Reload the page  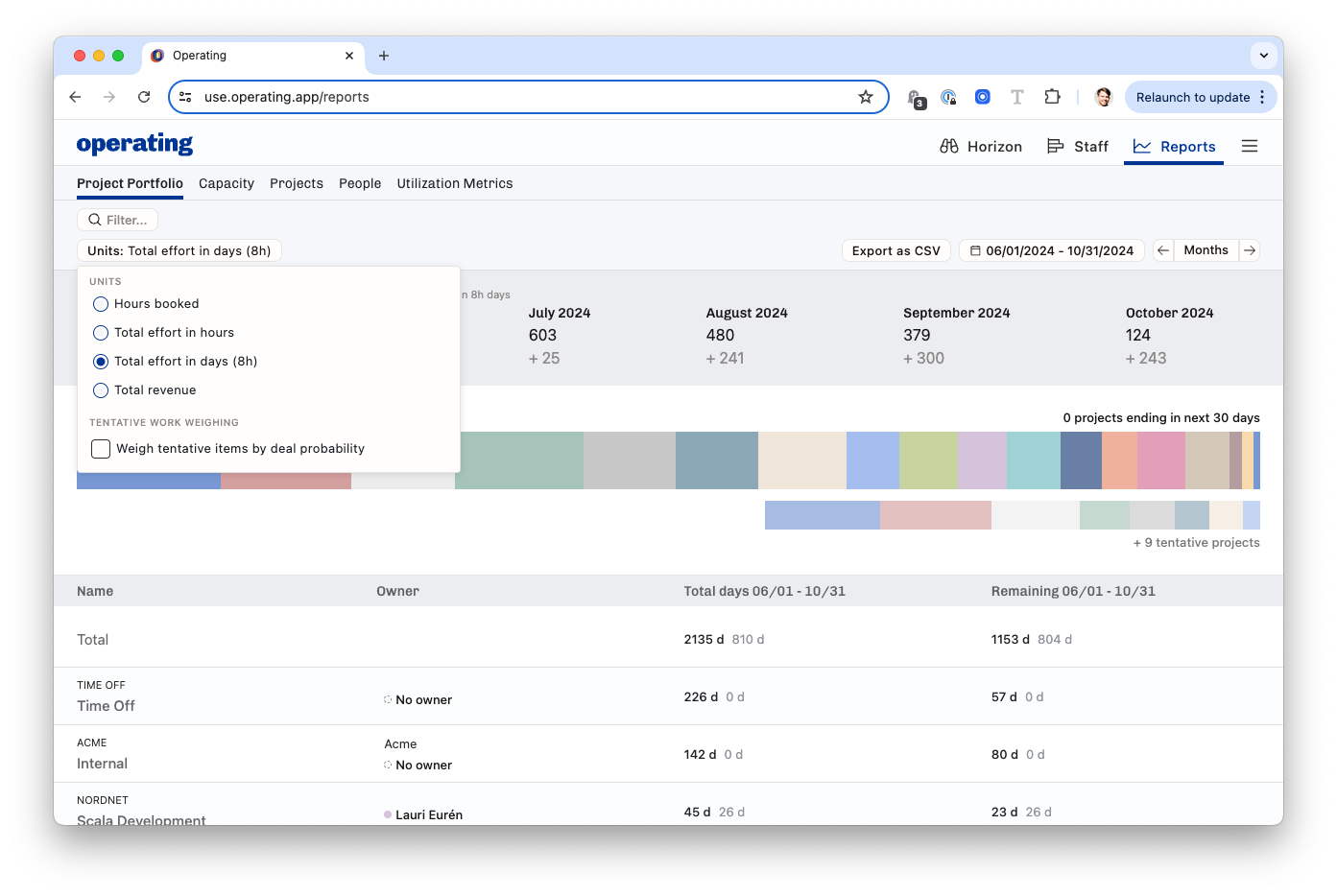tap(144, 97)
